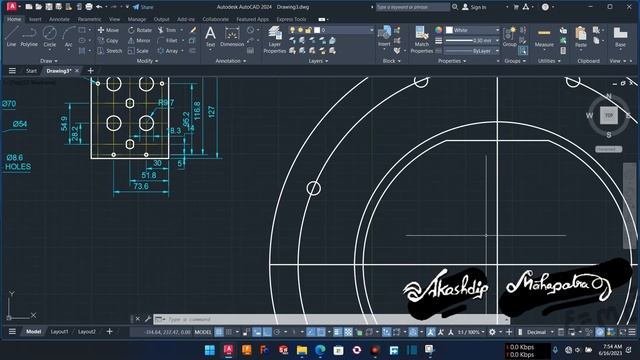
Task: Click the Scale tool
Action: (x=138, y=51)
